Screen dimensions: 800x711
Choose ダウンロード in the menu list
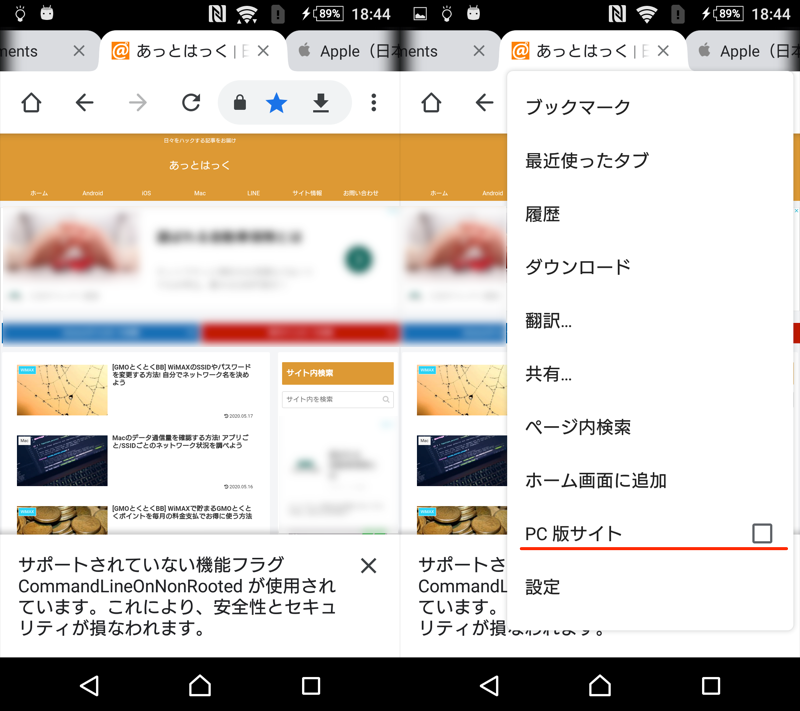pos(578,267)
